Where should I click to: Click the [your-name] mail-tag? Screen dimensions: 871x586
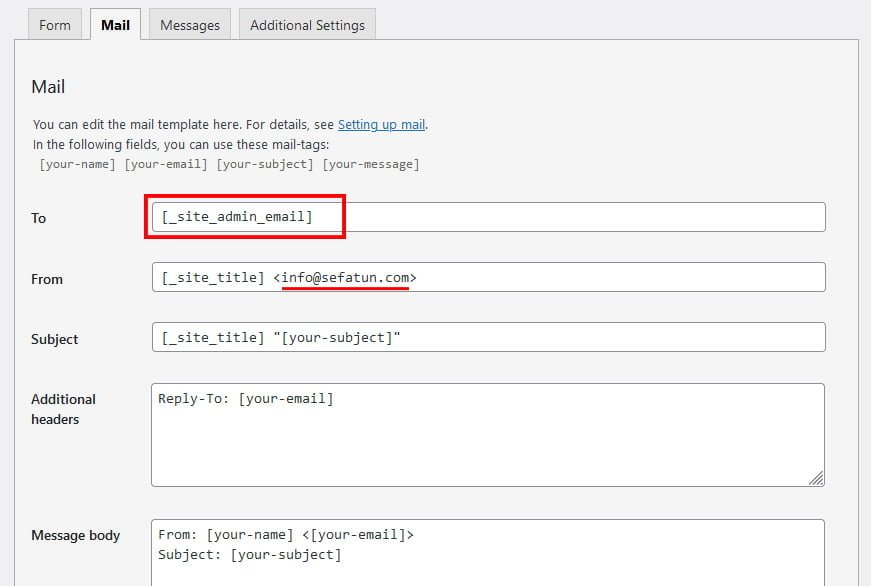click(x=77, y=164)
